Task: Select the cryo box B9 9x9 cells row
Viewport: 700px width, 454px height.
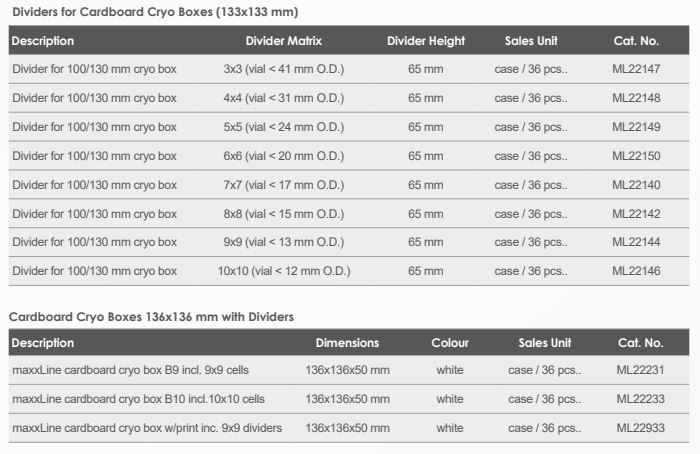Action: pyautogui.click(x=130, y=370)
